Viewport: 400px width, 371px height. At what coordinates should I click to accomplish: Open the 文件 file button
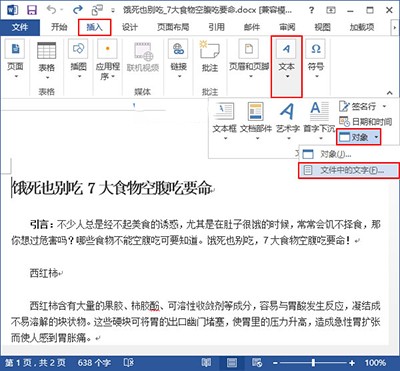(x=20, y=27)
